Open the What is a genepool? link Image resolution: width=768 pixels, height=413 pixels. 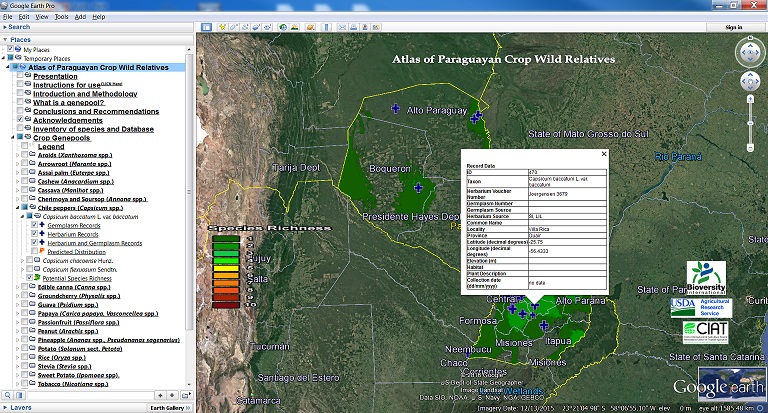click(x=69, y=102)
